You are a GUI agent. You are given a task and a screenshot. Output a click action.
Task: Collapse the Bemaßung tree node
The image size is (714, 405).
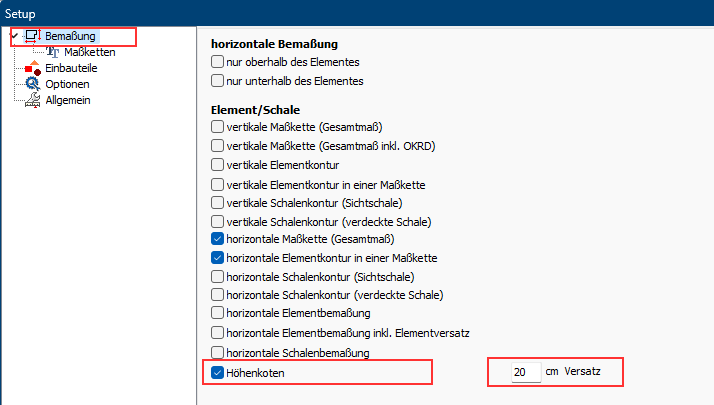coord(15,36)
